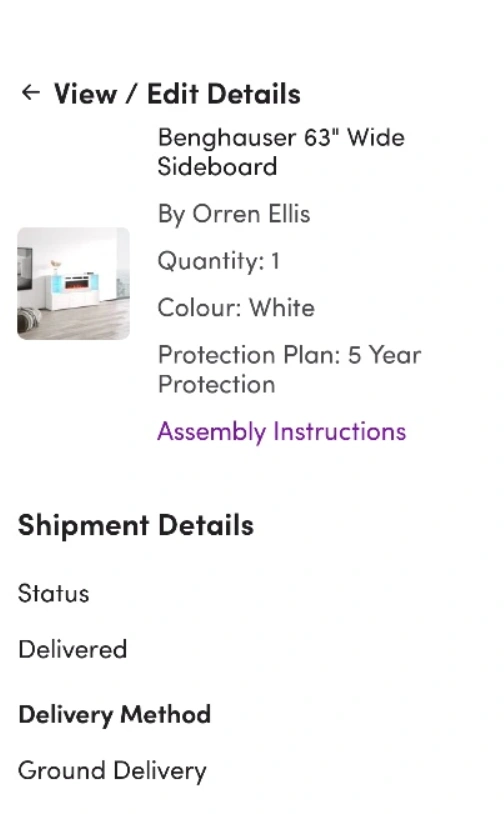
Task: Go back using the left arrow icon
Action: point(31,92)
